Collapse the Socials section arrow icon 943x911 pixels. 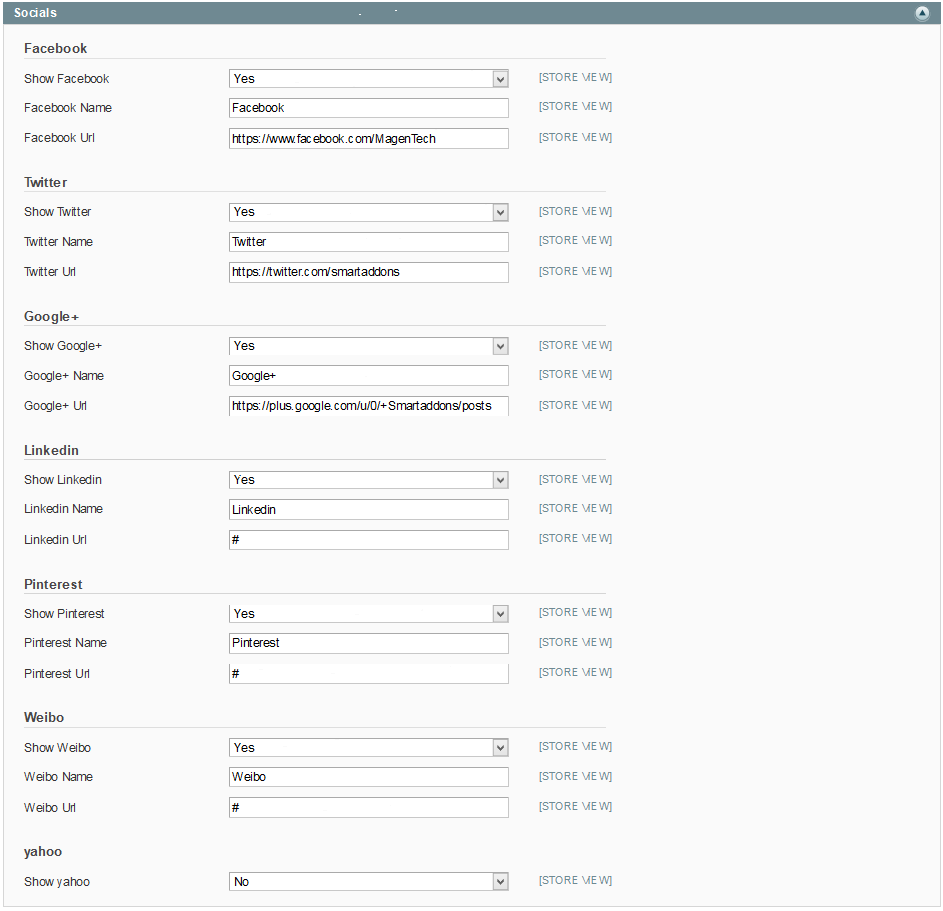pyautogui.click(x=921, y=13)
